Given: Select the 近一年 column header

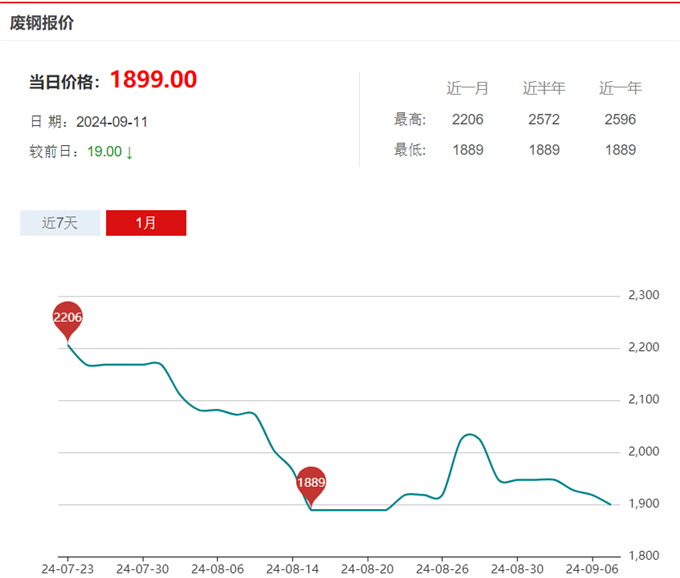Looking at the screenshot, I should [620, 89].
